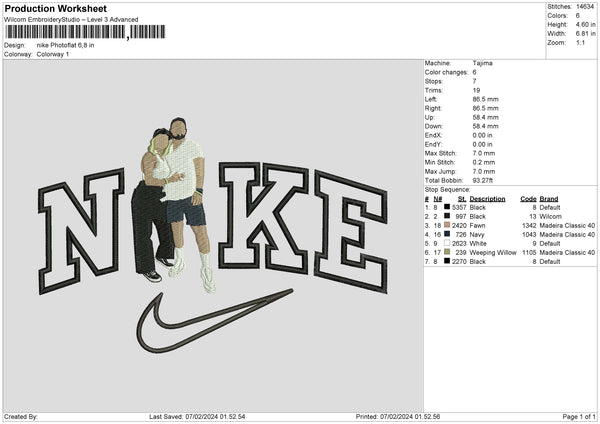The height and width of the screenshot is (424, 600).
Task: Click the St. column header
Action: point(462,199)
